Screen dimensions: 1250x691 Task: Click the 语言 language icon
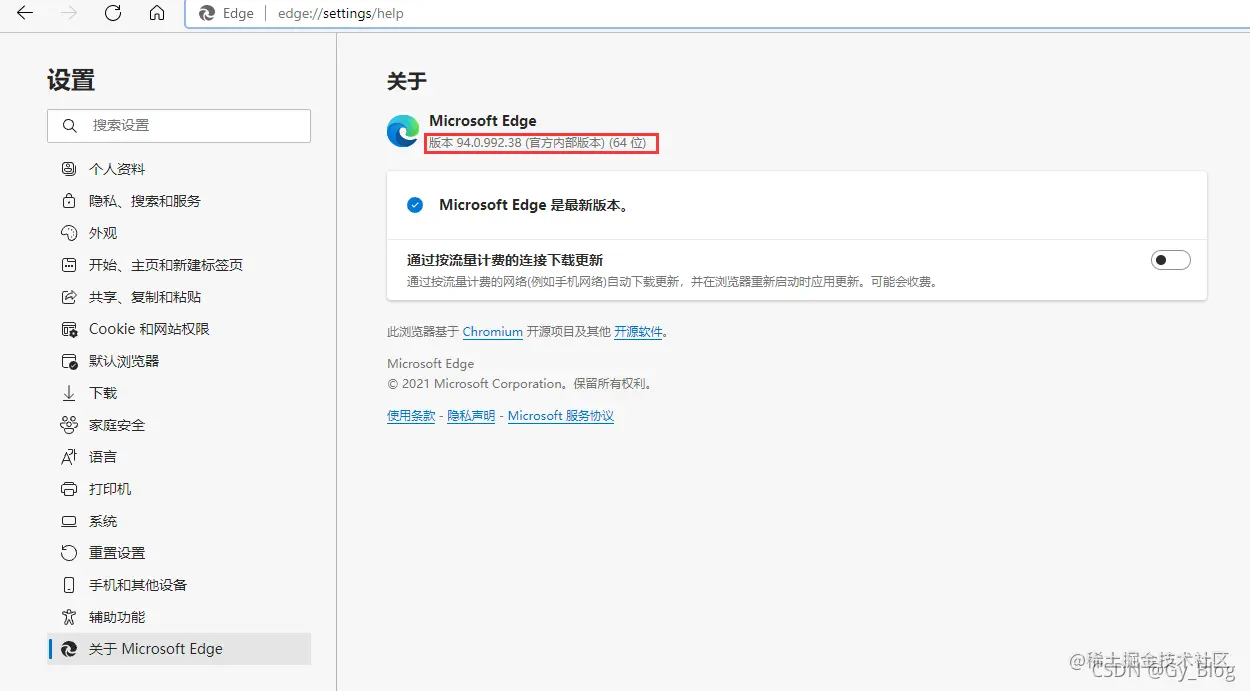coord(69,457)
